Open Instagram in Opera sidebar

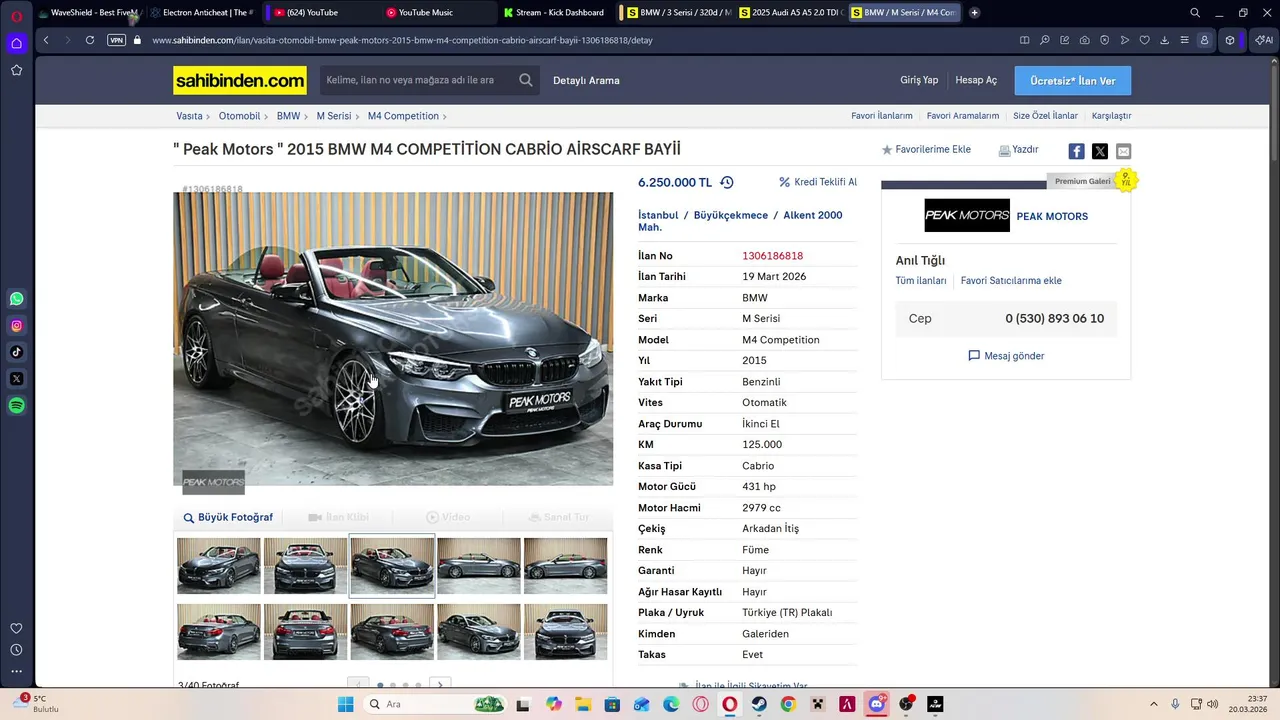tap(16, 326)
